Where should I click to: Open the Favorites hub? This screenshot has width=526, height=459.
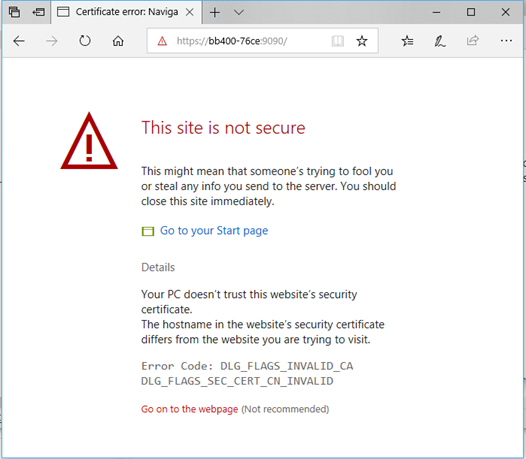tap(407, 41)
